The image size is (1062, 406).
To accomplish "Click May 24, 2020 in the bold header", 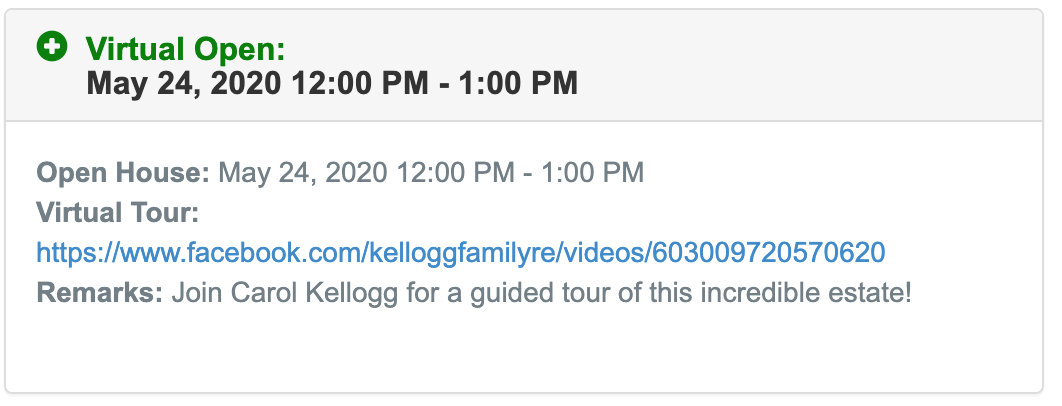I will [x=184, y=84].
